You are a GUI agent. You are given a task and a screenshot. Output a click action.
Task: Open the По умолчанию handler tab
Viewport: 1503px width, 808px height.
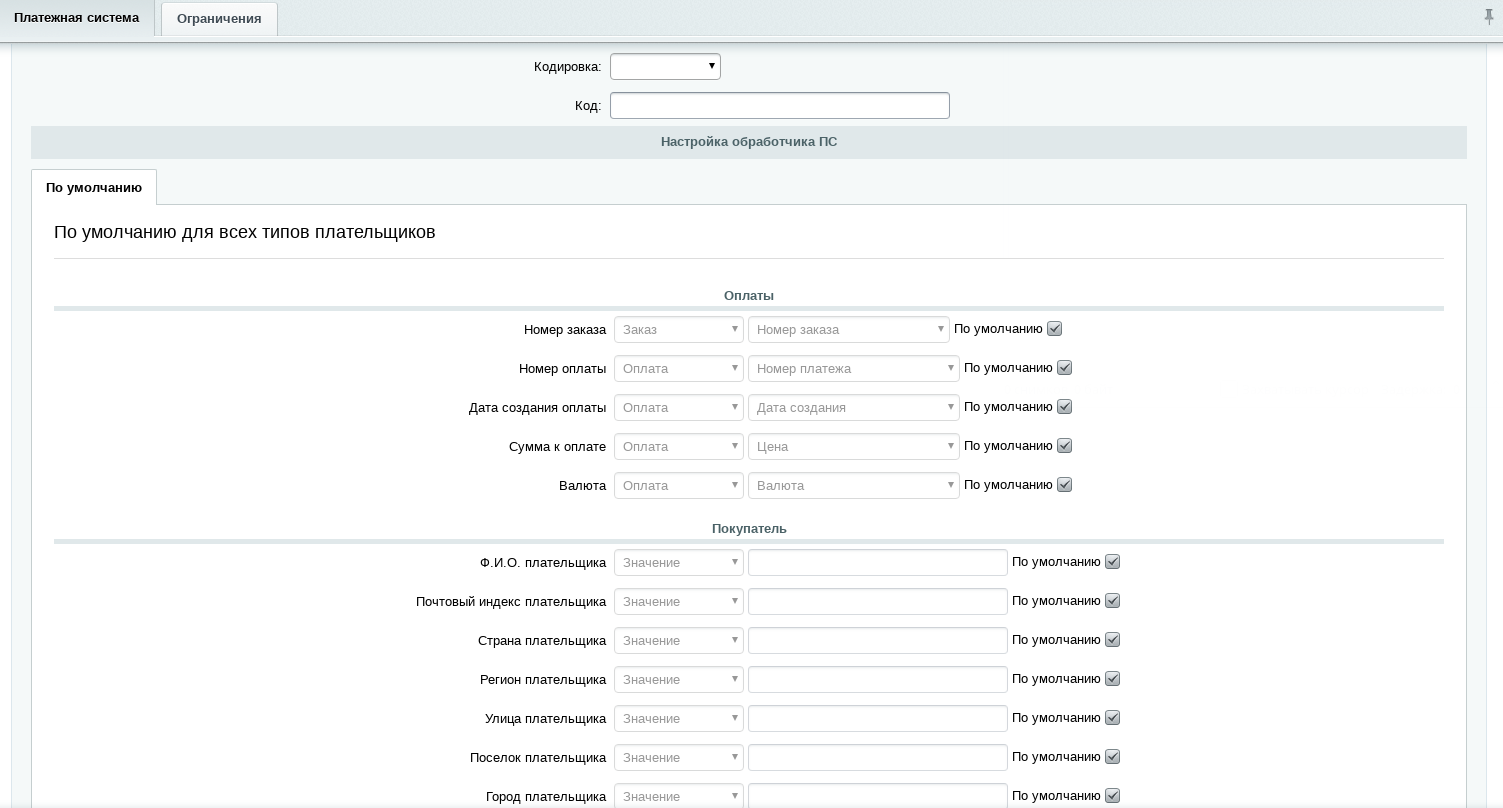pos(94,187)
